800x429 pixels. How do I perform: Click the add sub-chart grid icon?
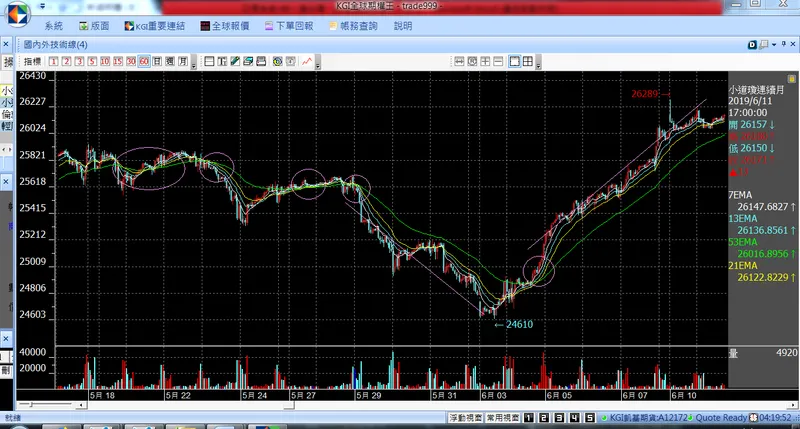pyautogui.click(x=485, y=62)
